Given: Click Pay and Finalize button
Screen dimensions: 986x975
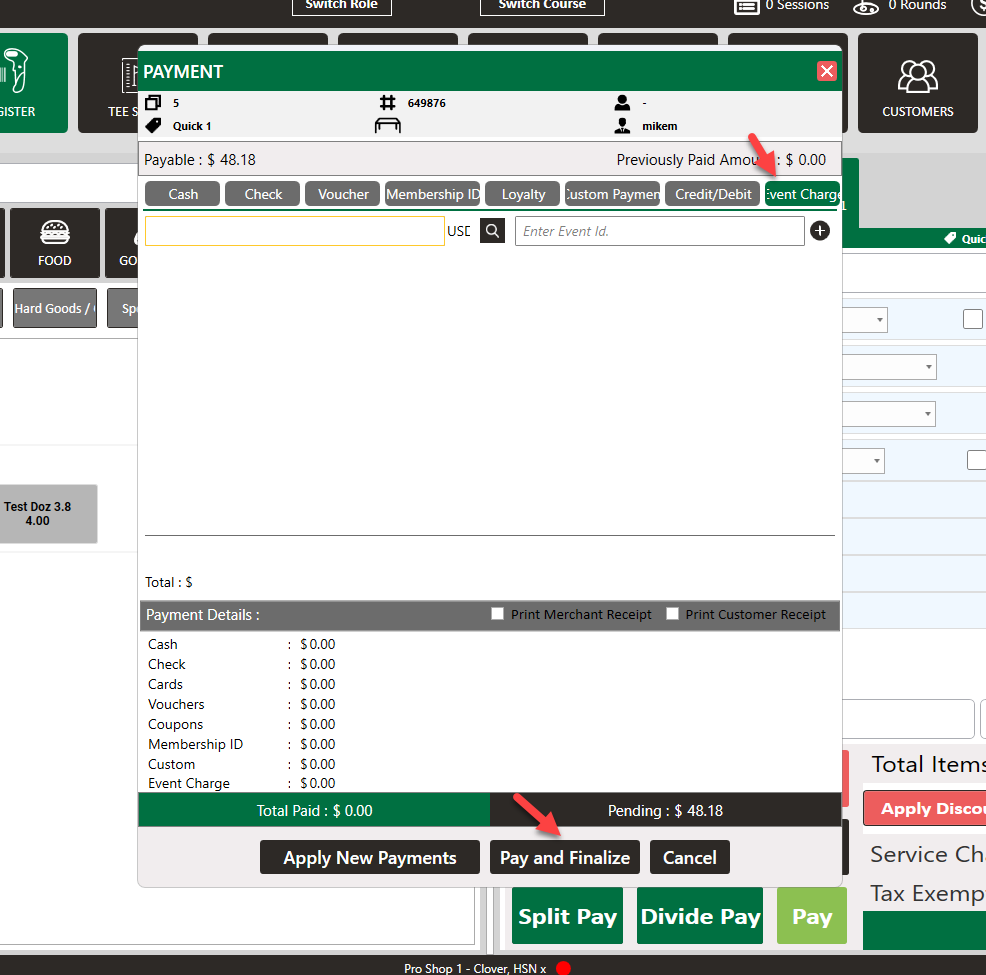Looking at the screenshot, I should [x=565, y=858].
